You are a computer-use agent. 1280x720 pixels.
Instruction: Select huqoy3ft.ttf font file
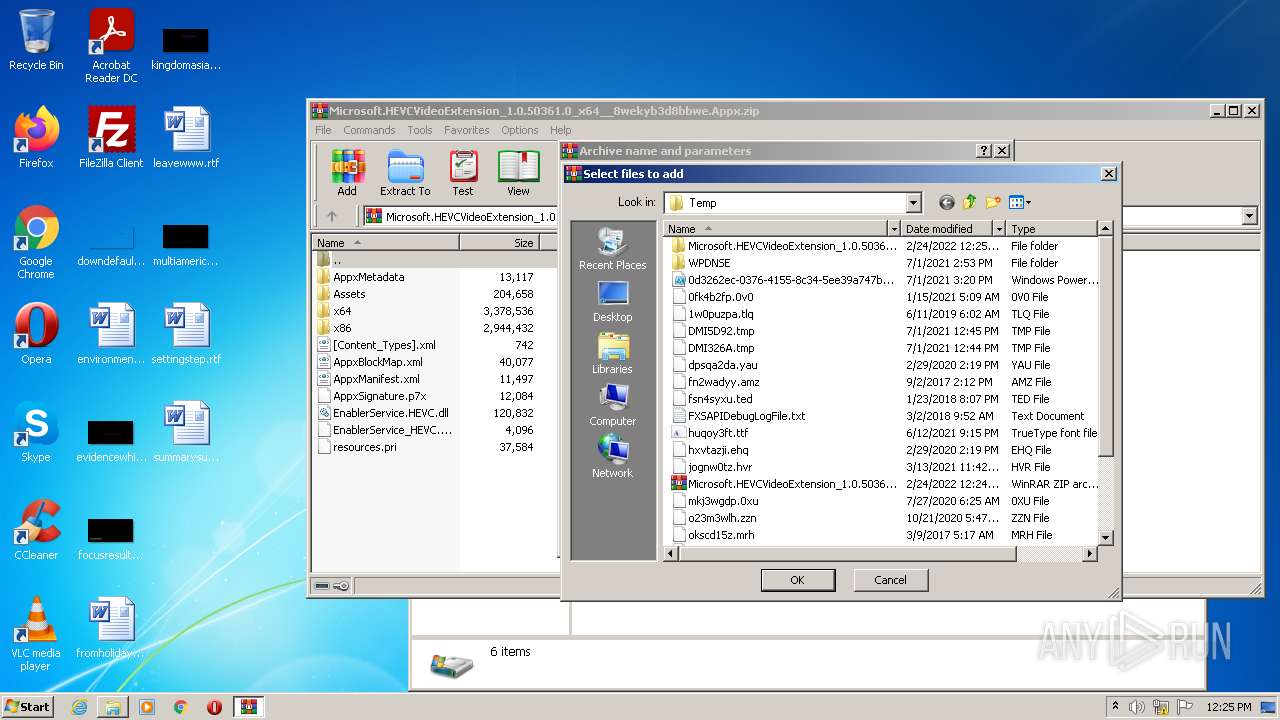click(718, 433)
